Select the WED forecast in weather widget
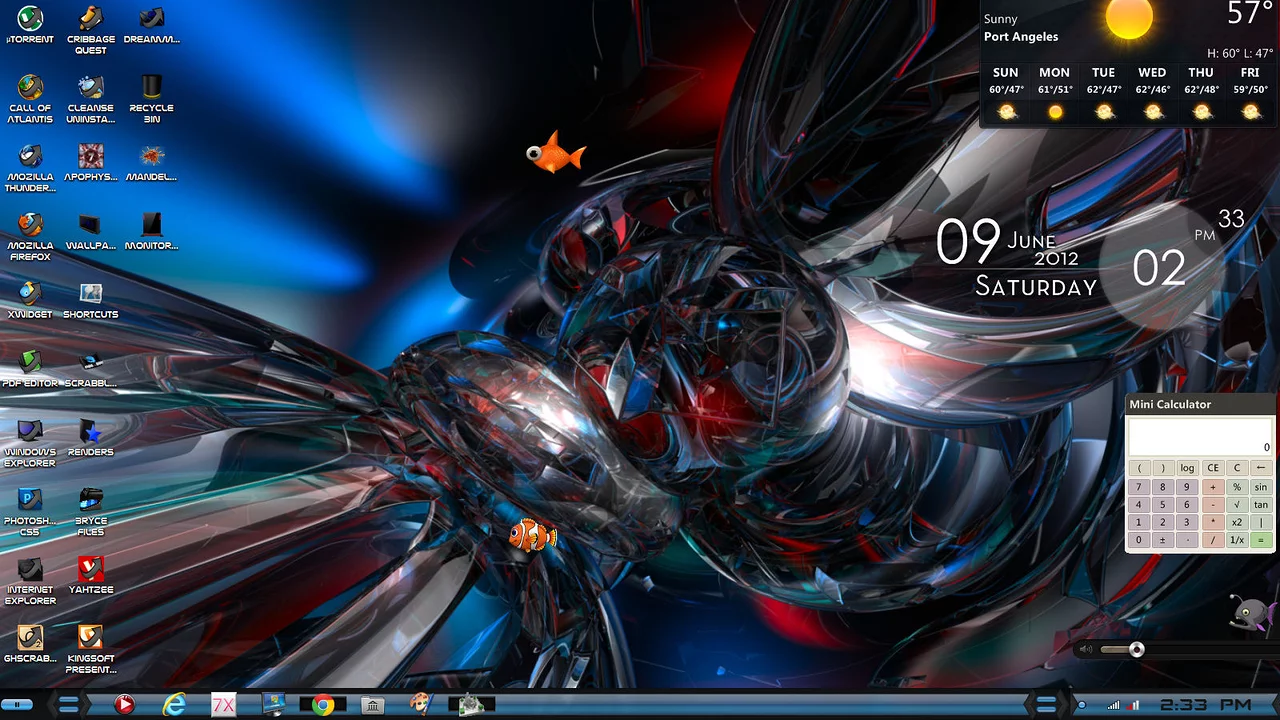This screenshot has width=1280, height=720. (x=1152, y=93)
